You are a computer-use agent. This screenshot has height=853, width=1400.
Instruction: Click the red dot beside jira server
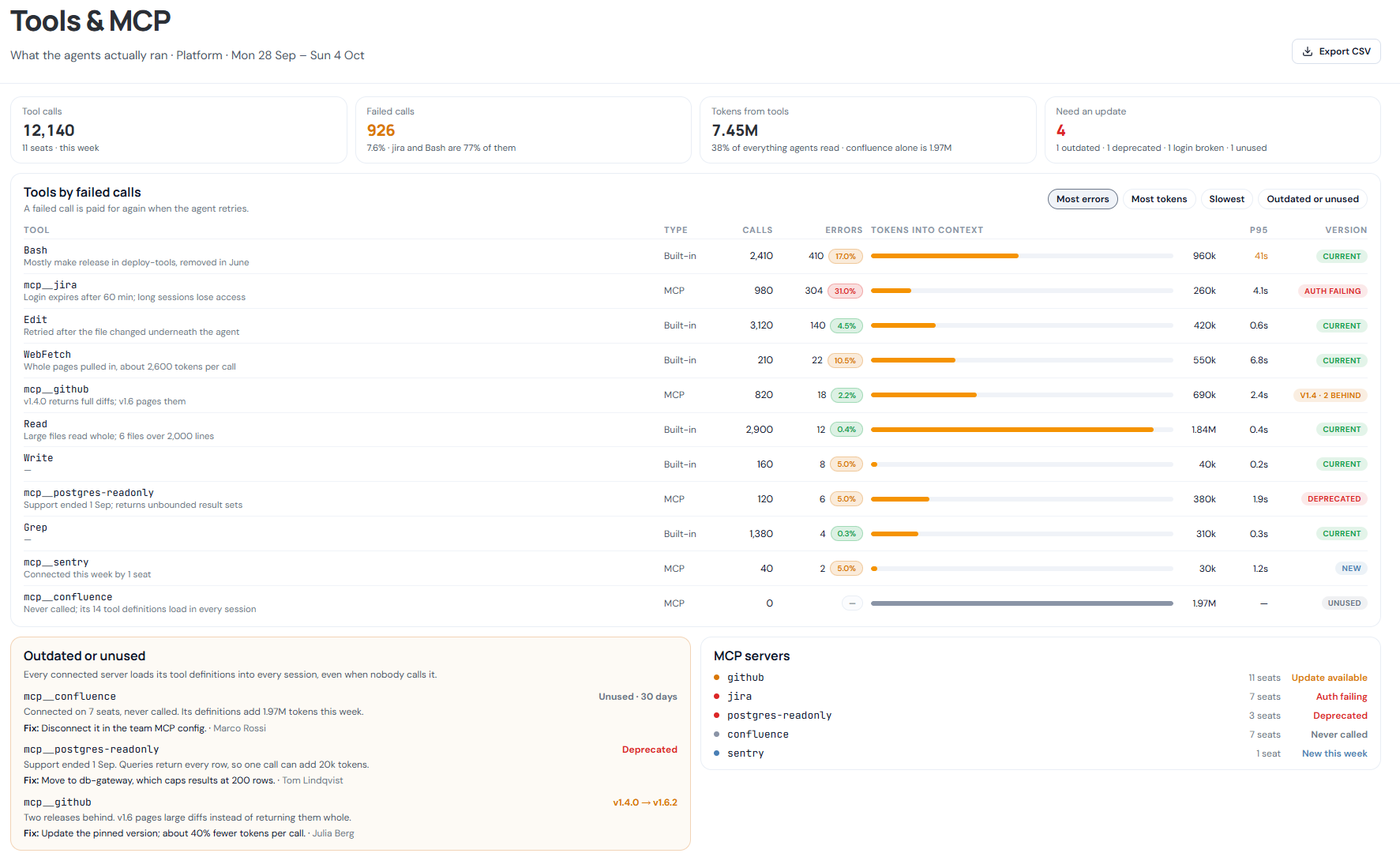point(716,697)
